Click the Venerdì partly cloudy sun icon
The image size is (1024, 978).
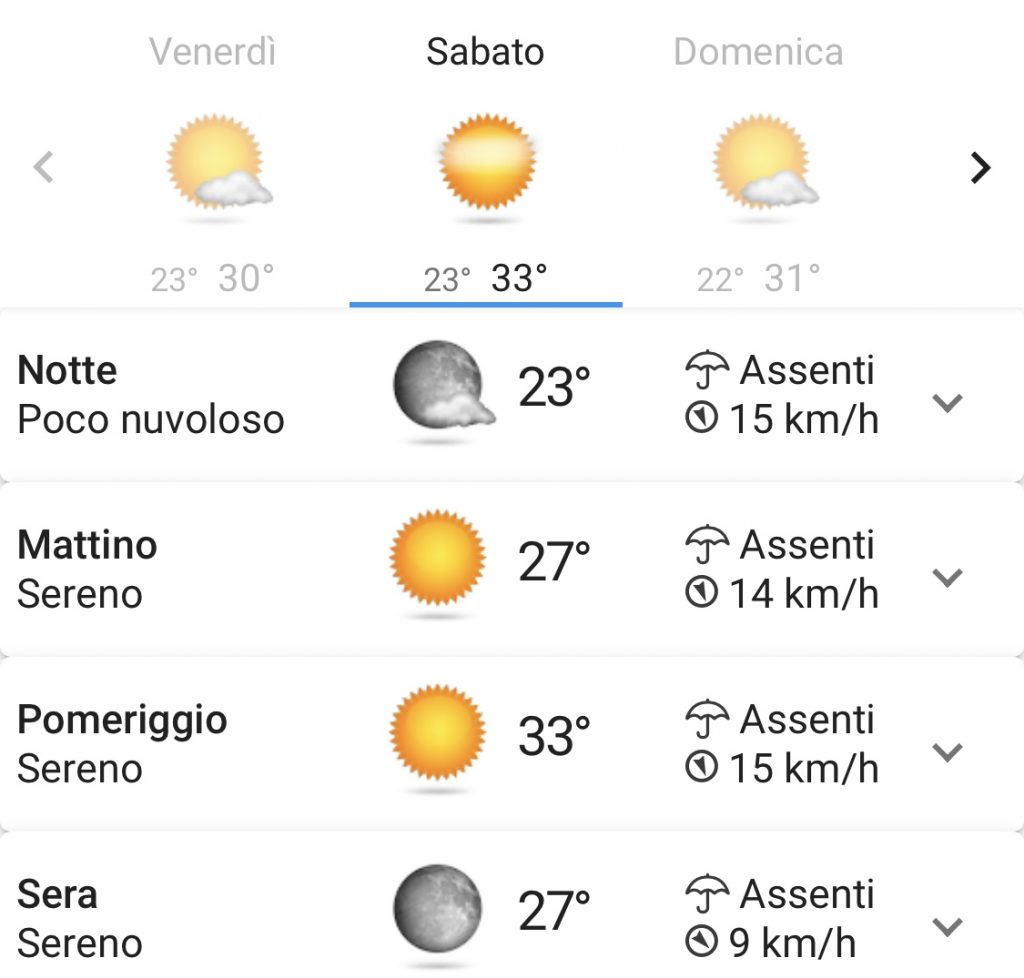[x=219, y=163]
